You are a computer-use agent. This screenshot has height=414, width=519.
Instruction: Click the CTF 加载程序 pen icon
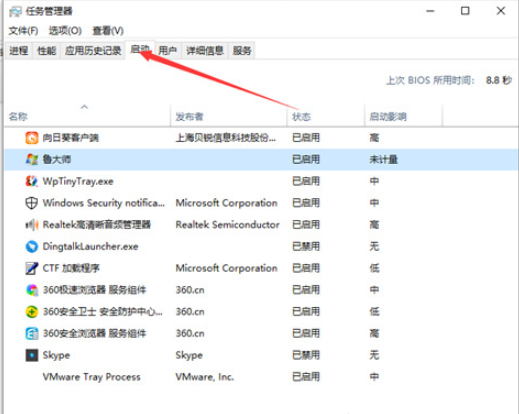tap(32, 268)
